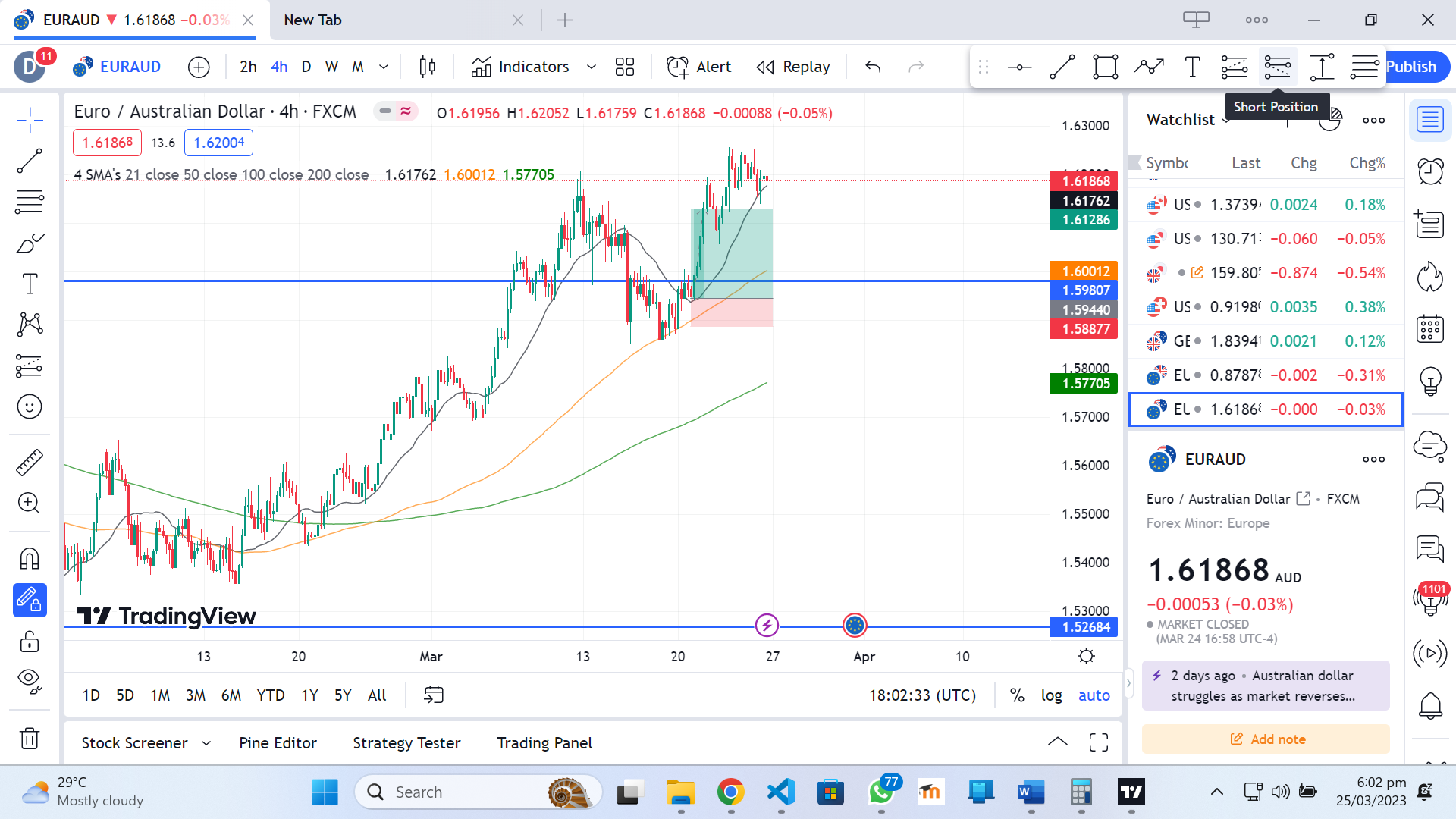The height and width of the screenshot is (819, 1456).
Task: Open chart settings gear icon
Action: (1087, 656)
